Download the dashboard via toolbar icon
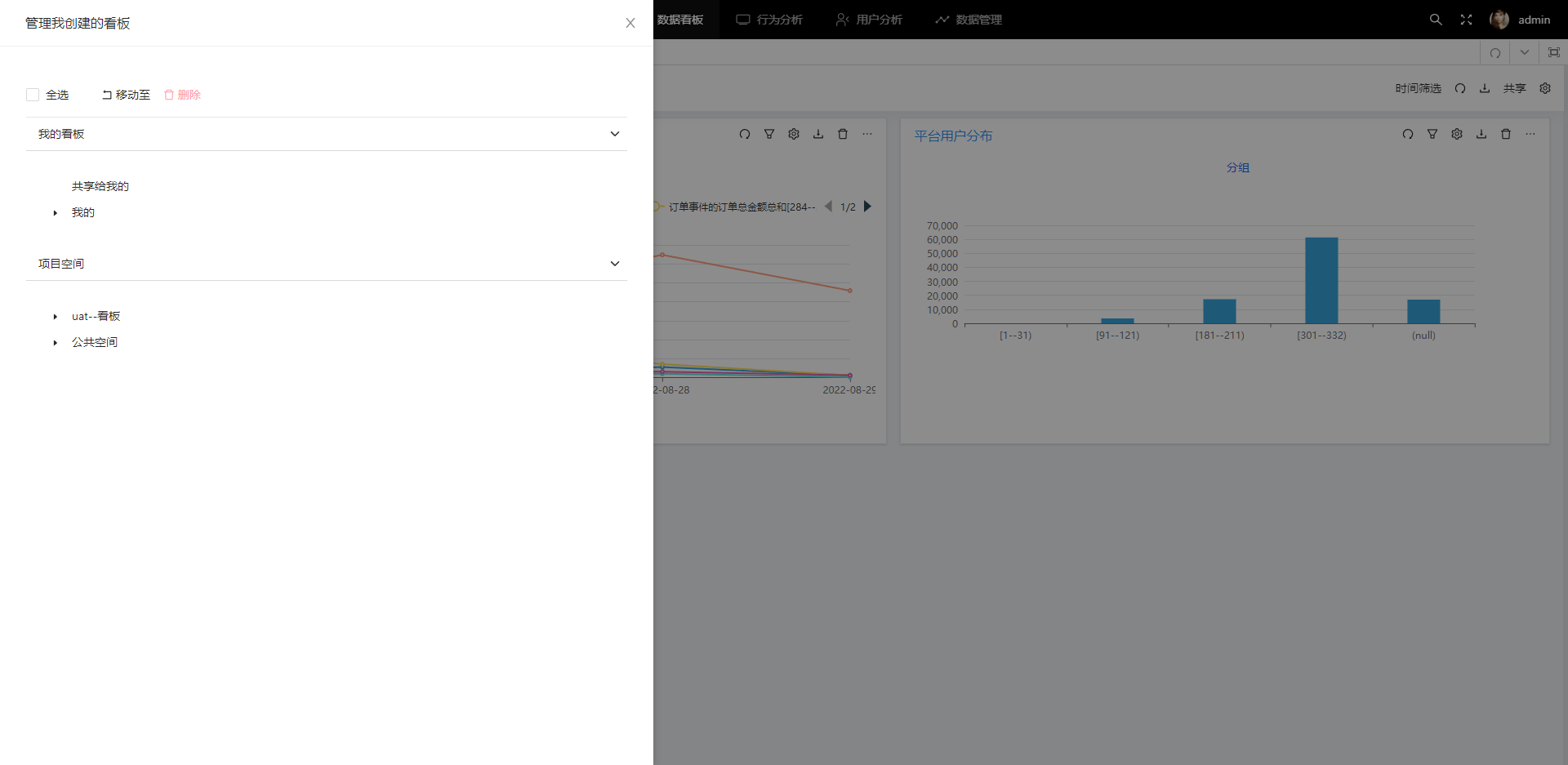Viewport: 1568px width, 765px height. coord(1485,88)
